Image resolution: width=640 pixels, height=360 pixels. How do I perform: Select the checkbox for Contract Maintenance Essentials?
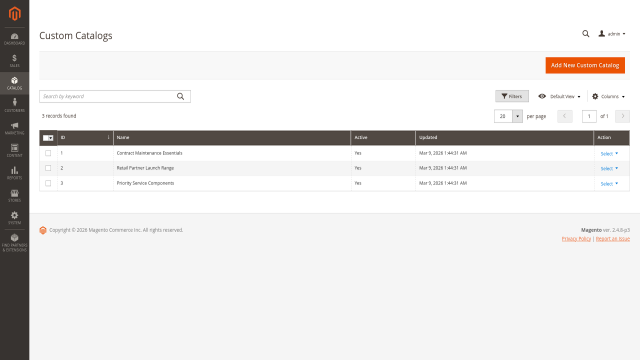coord(48,153)
